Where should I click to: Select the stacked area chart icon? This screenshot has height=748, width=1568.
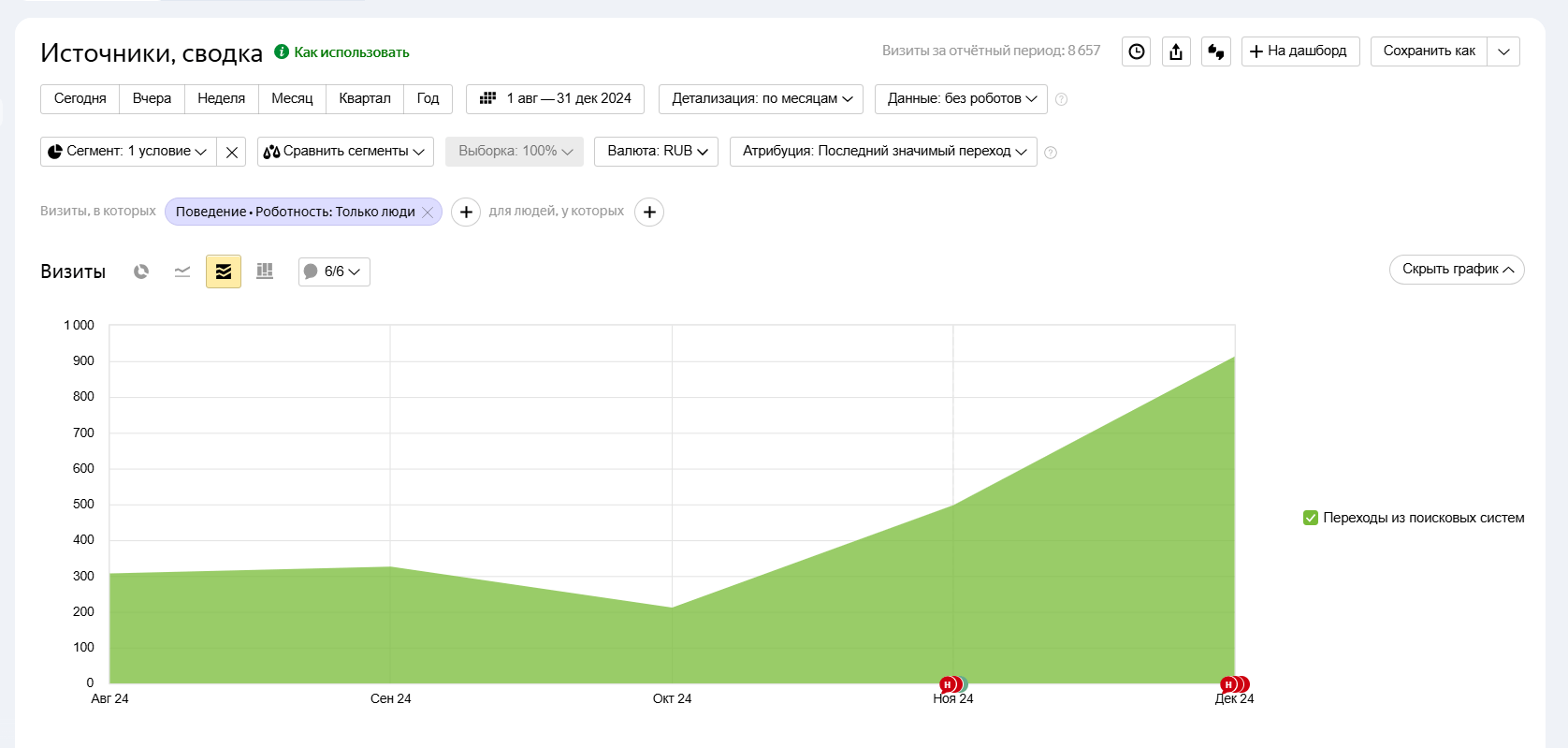224,271
